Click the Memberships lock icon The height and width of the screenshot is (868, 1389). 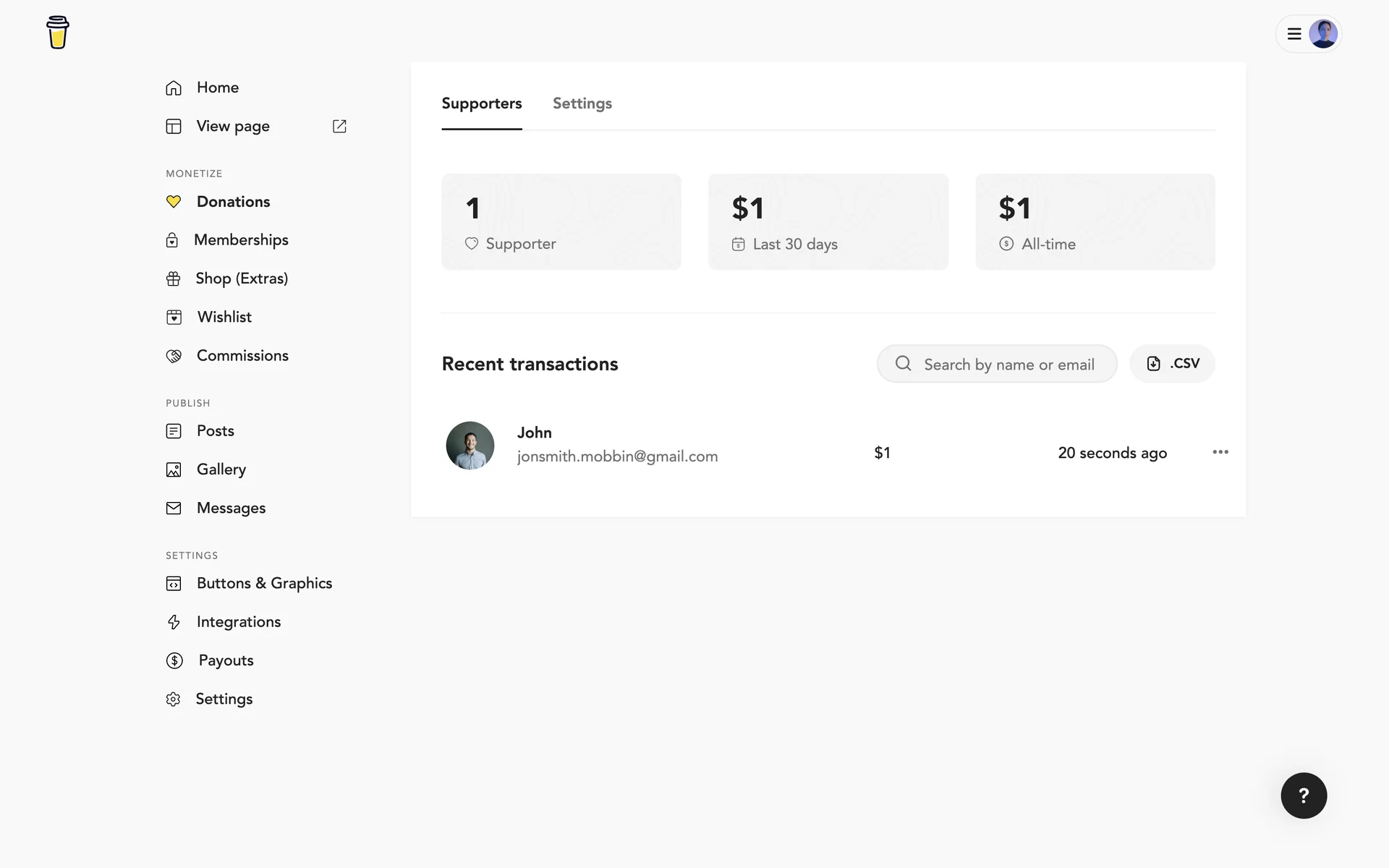[x=172, y=240]
